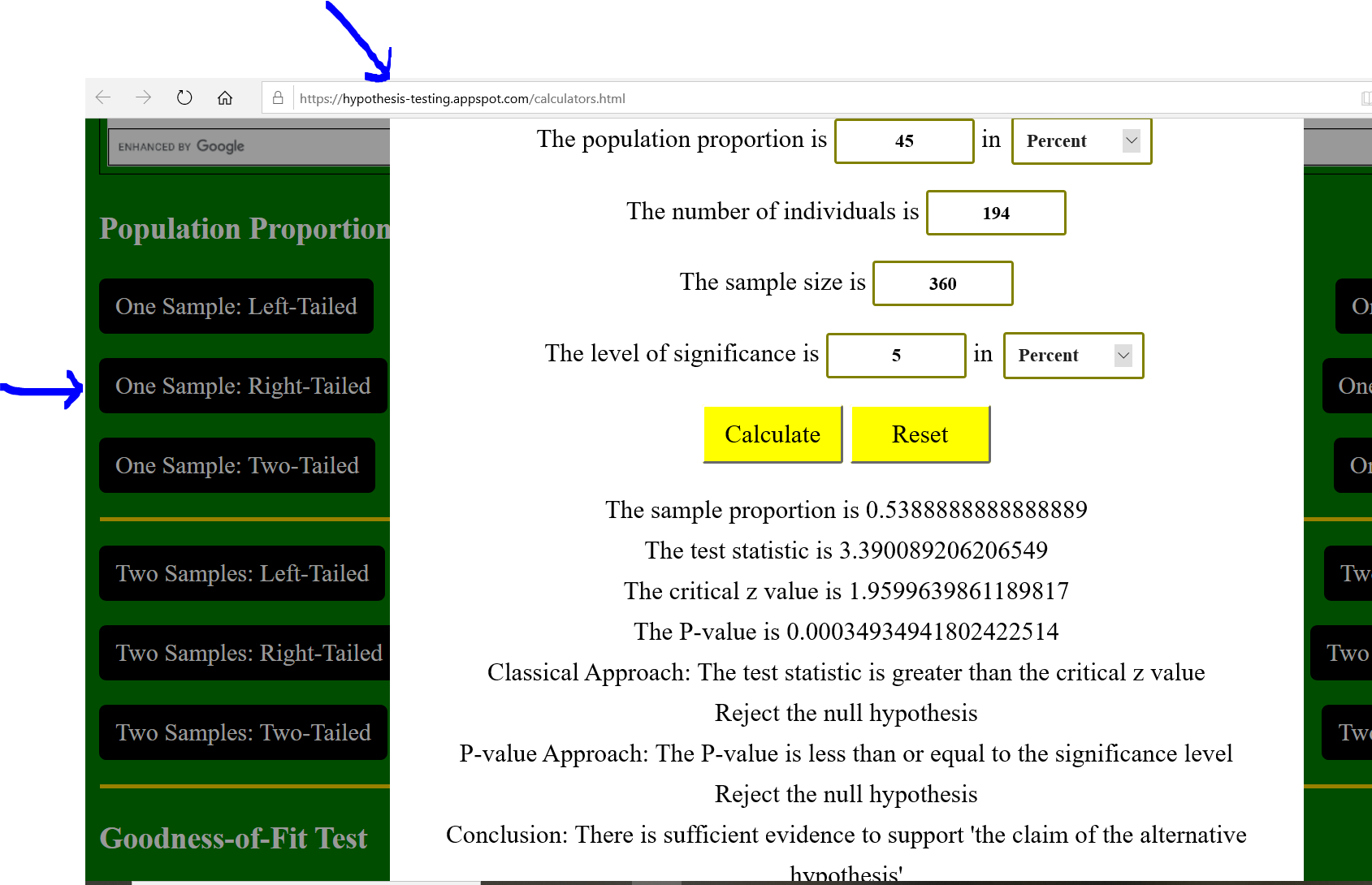The image size is (1372, 885).
Task: Click the test statistic result 3.390089206206549
Action: pos(943,550)
